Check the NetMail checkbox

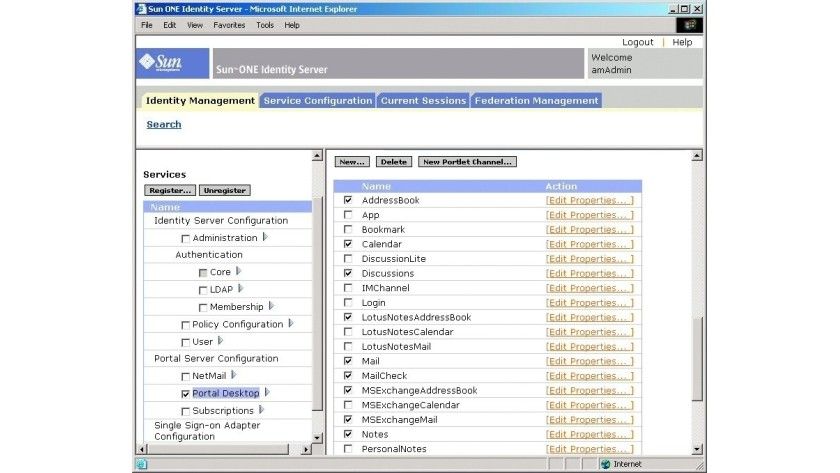pos(185,377)
